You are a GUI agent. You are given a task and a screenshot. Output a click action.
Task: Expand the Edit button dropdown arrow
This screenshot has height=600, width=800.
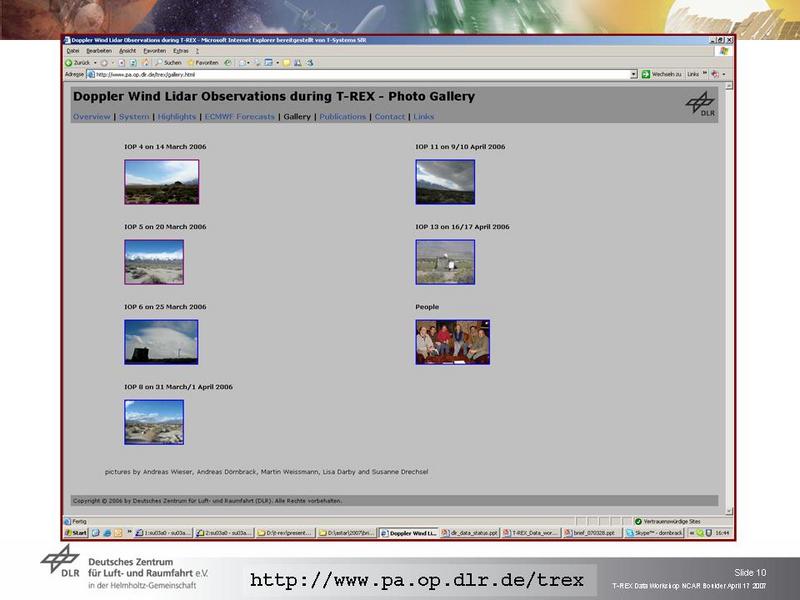coord(278,63)
